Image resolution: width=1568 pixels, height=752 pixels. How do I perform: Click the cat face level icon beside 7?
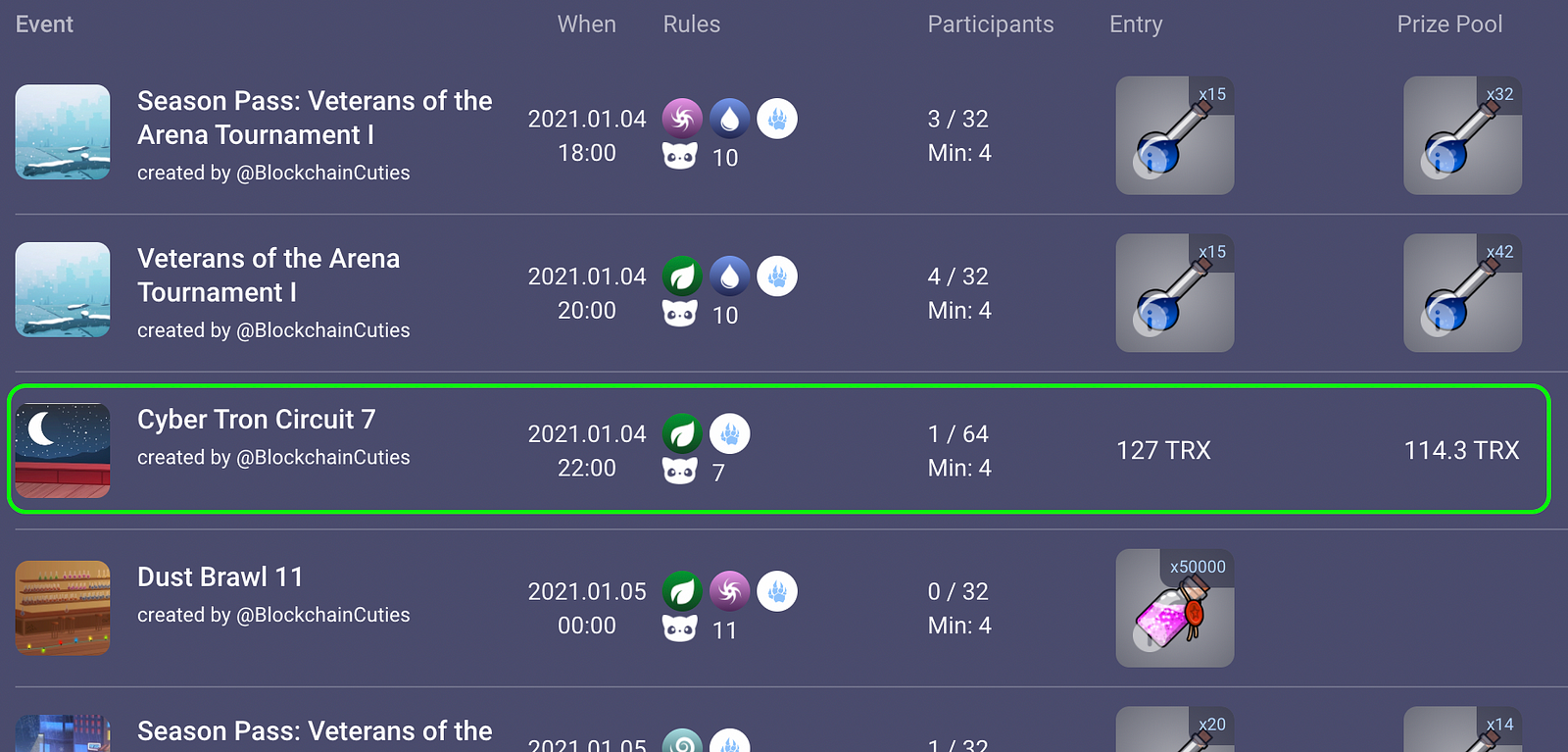tap(680, 472)
